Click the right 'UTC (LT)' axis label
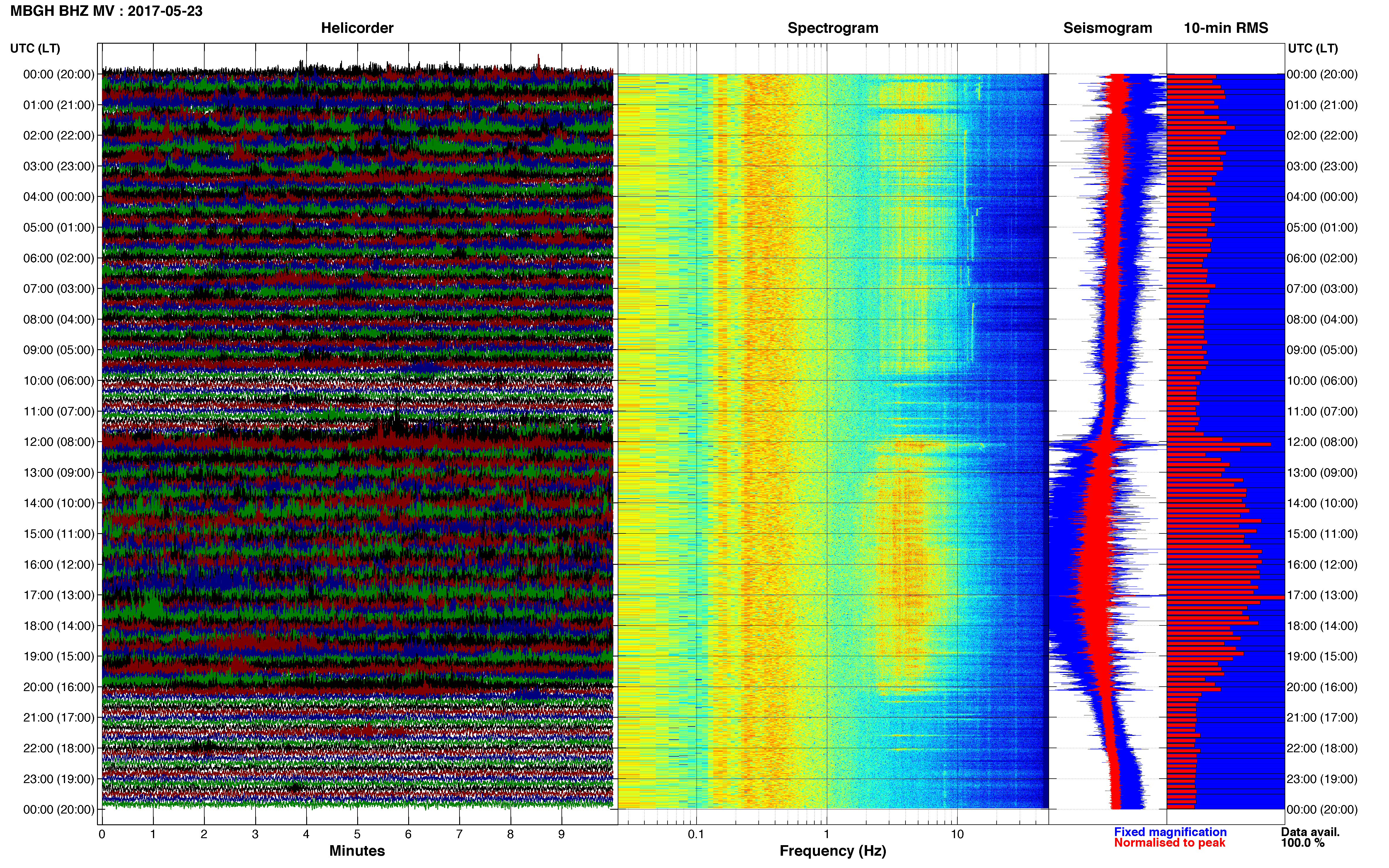Viewport: 1389px width, 868px height. point(1313,48)
